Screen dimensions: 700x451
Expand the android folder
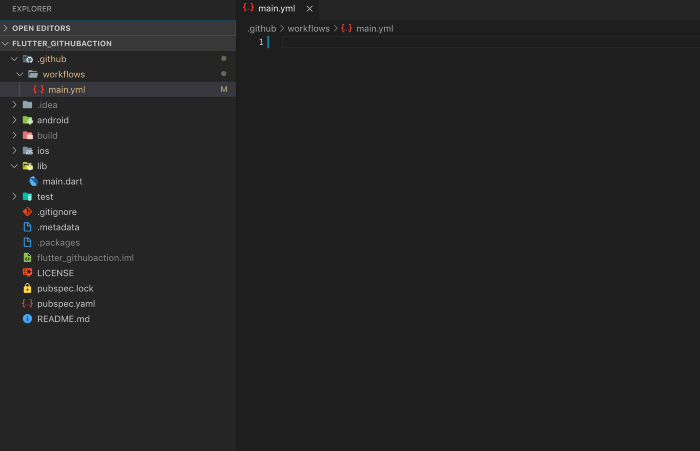click(14, 120)
